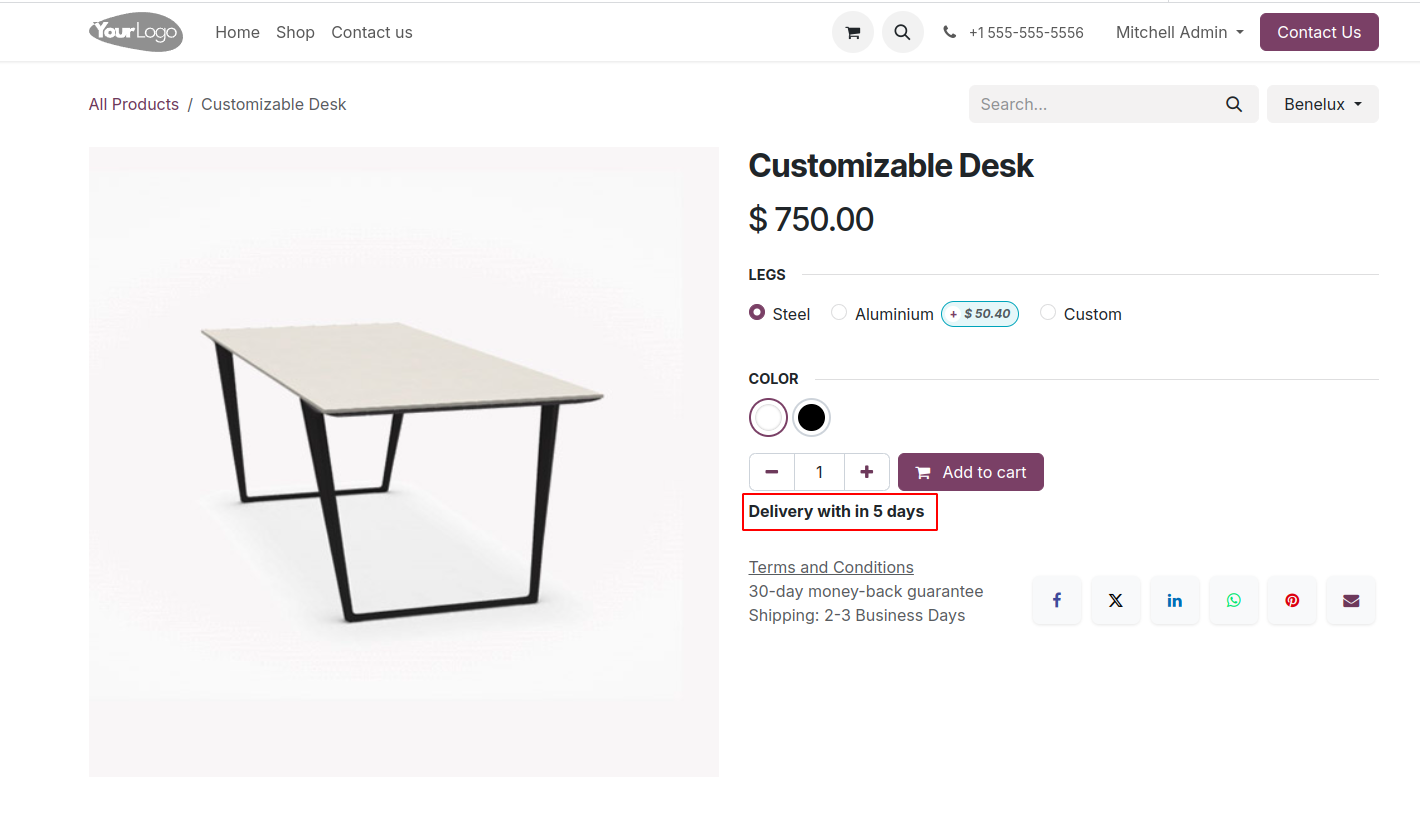The width and height of the screenshot is (1420, 819).
Task: Open the shopping cart icon in header
Action: [852, 32]
